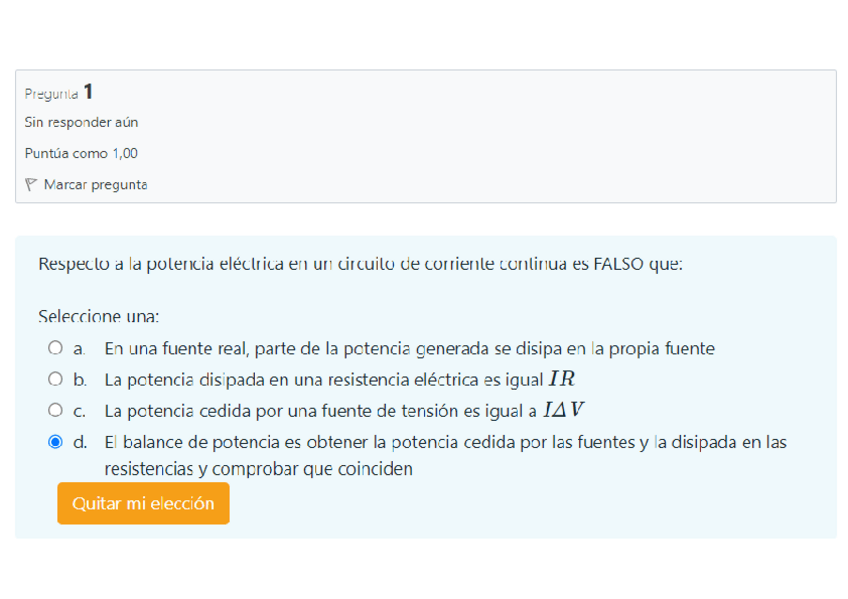Click the question statement ending in 'FALSO que:'

360,264
